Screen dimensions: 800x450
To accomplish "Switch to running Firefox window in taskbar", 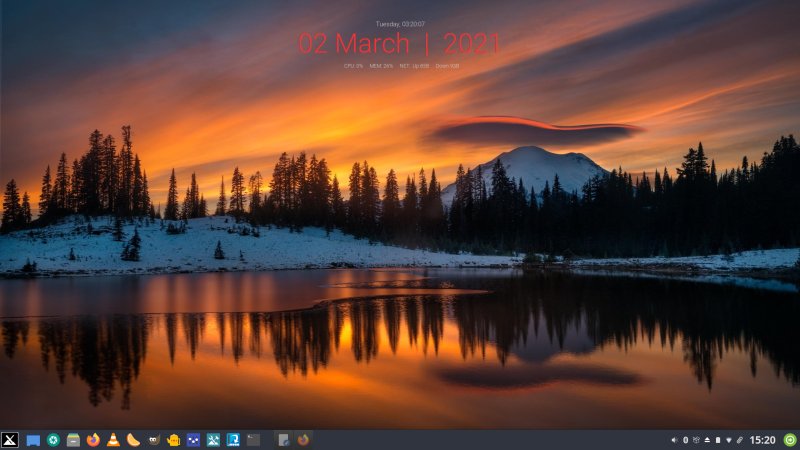I will [x=303, y=440].
